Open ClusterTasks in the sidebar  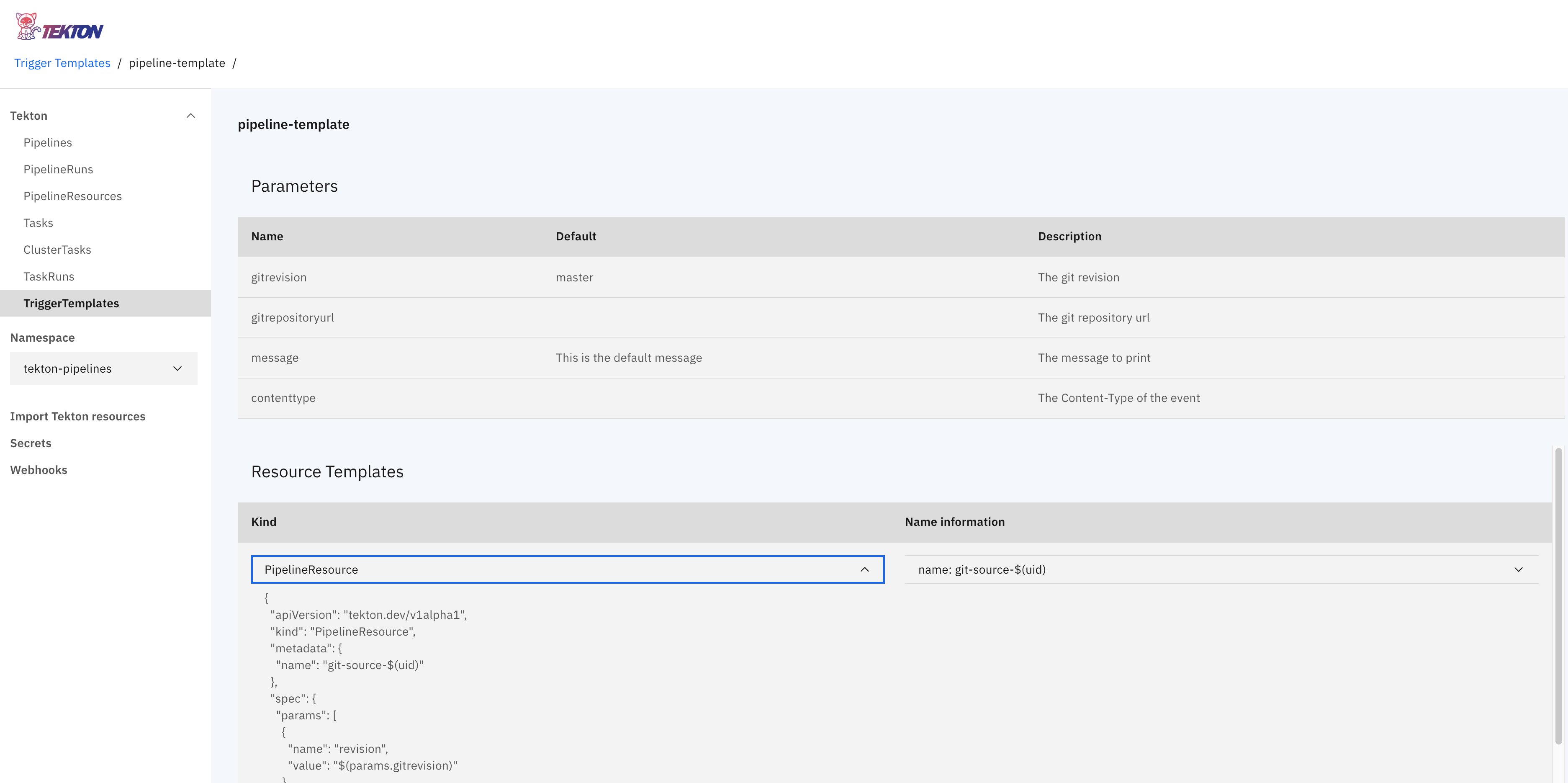57,250
